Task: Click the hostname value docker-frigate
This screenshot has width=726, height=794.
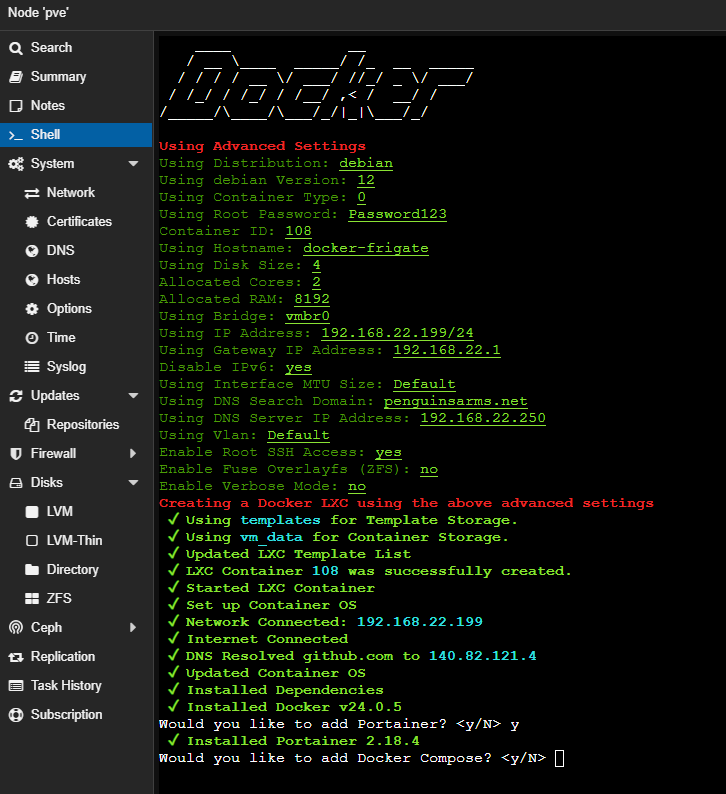Action: coord(366,248)
